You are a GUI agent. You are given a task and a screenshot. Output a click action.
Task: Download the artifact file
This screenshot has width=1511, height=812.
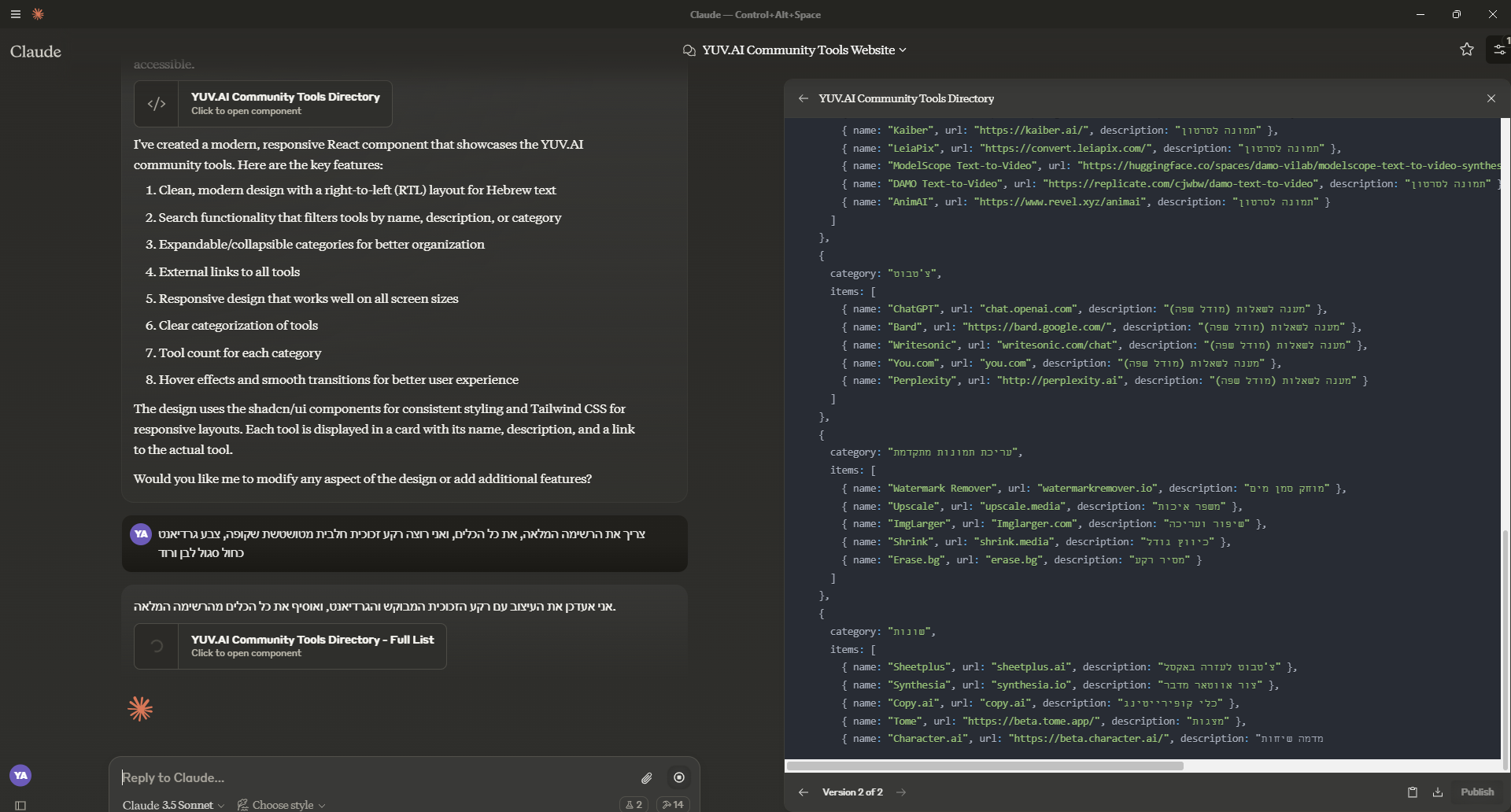click(1438, 792)
